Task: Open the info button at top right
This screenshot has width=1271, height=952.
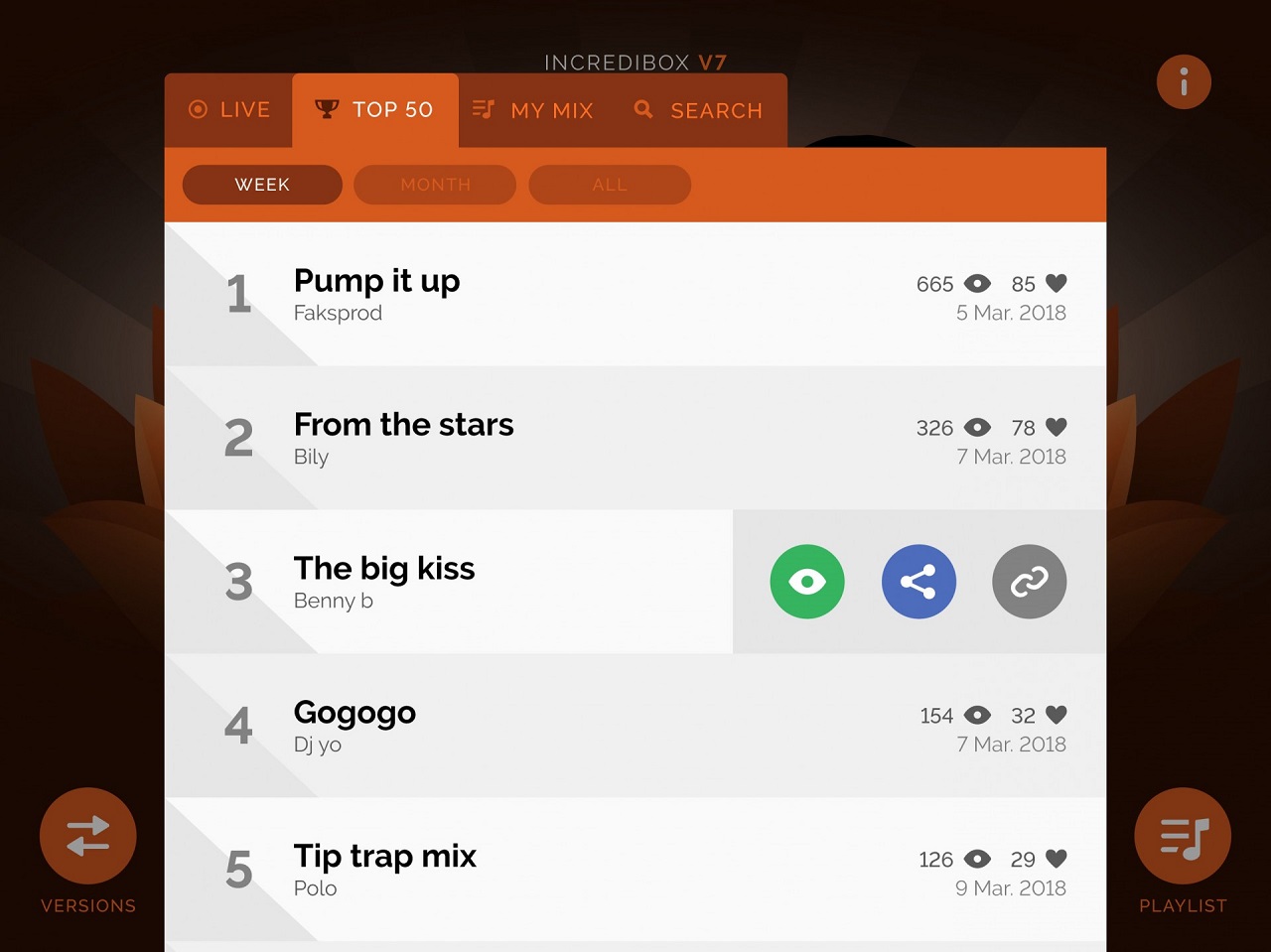Action: [x=1184, y=81]
